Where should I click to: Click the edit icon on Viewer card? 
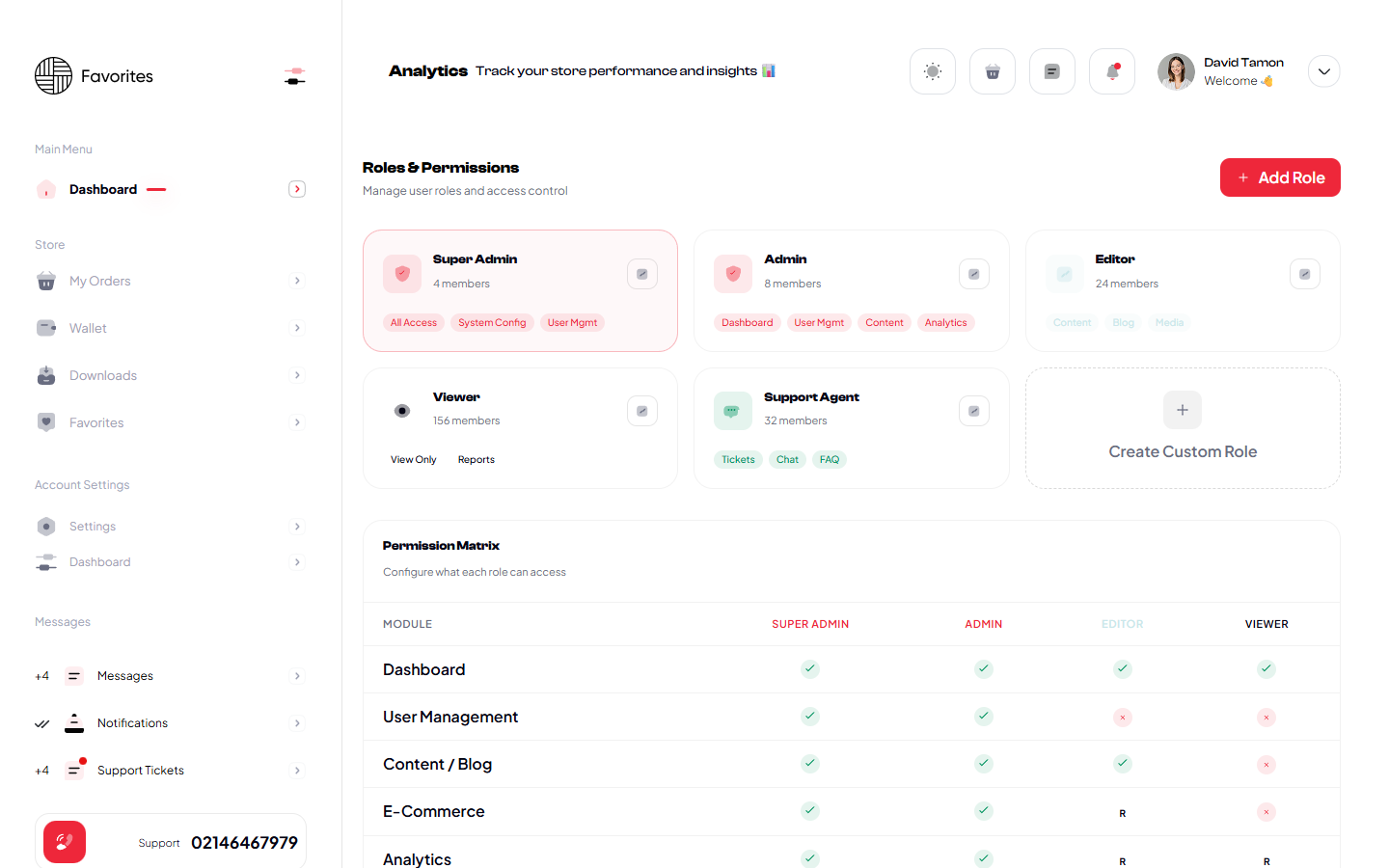click(641, 411)
